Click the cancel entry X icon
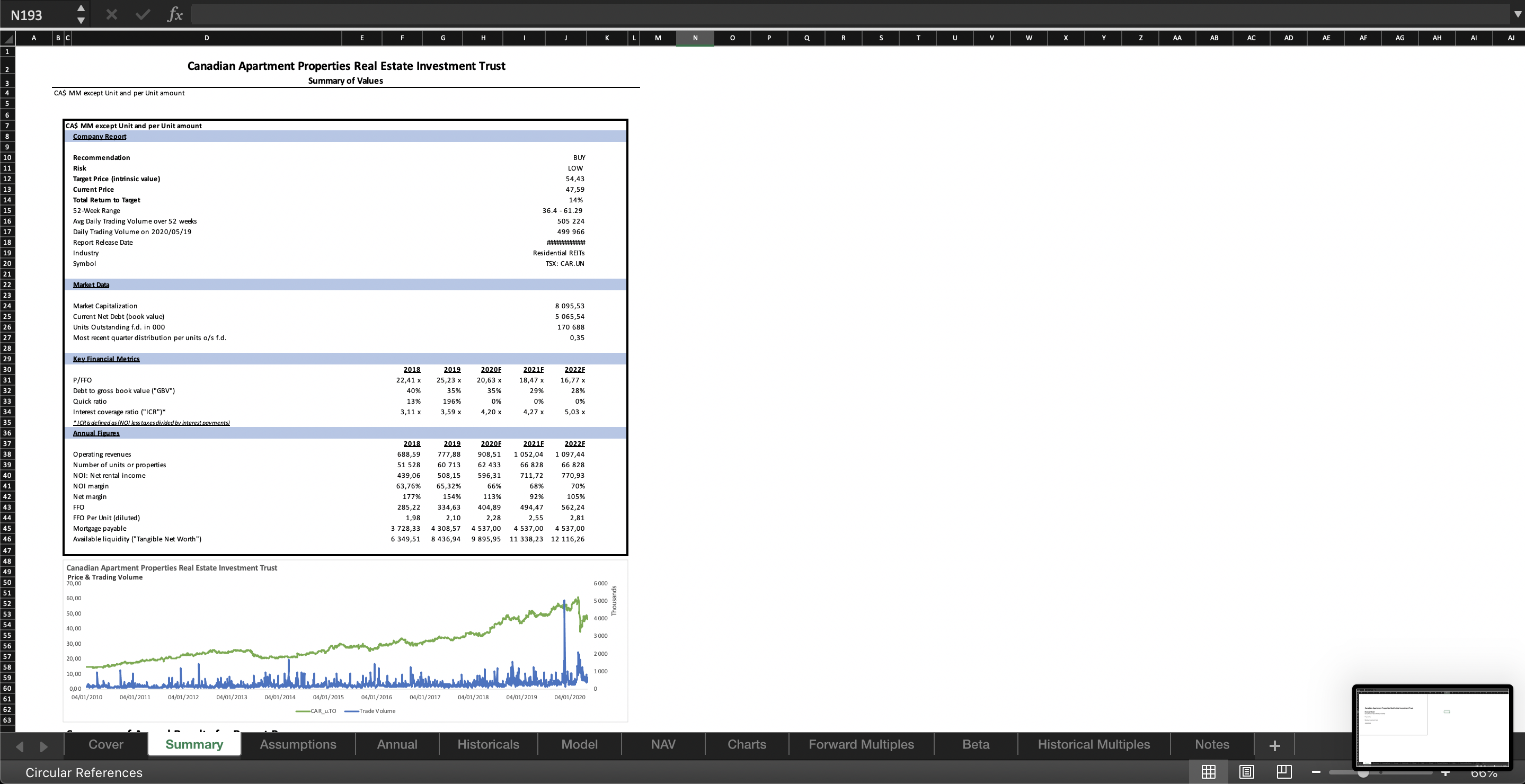Image resolution: width=1525 pixels, height=784 pixels. (x=111, y=15)
